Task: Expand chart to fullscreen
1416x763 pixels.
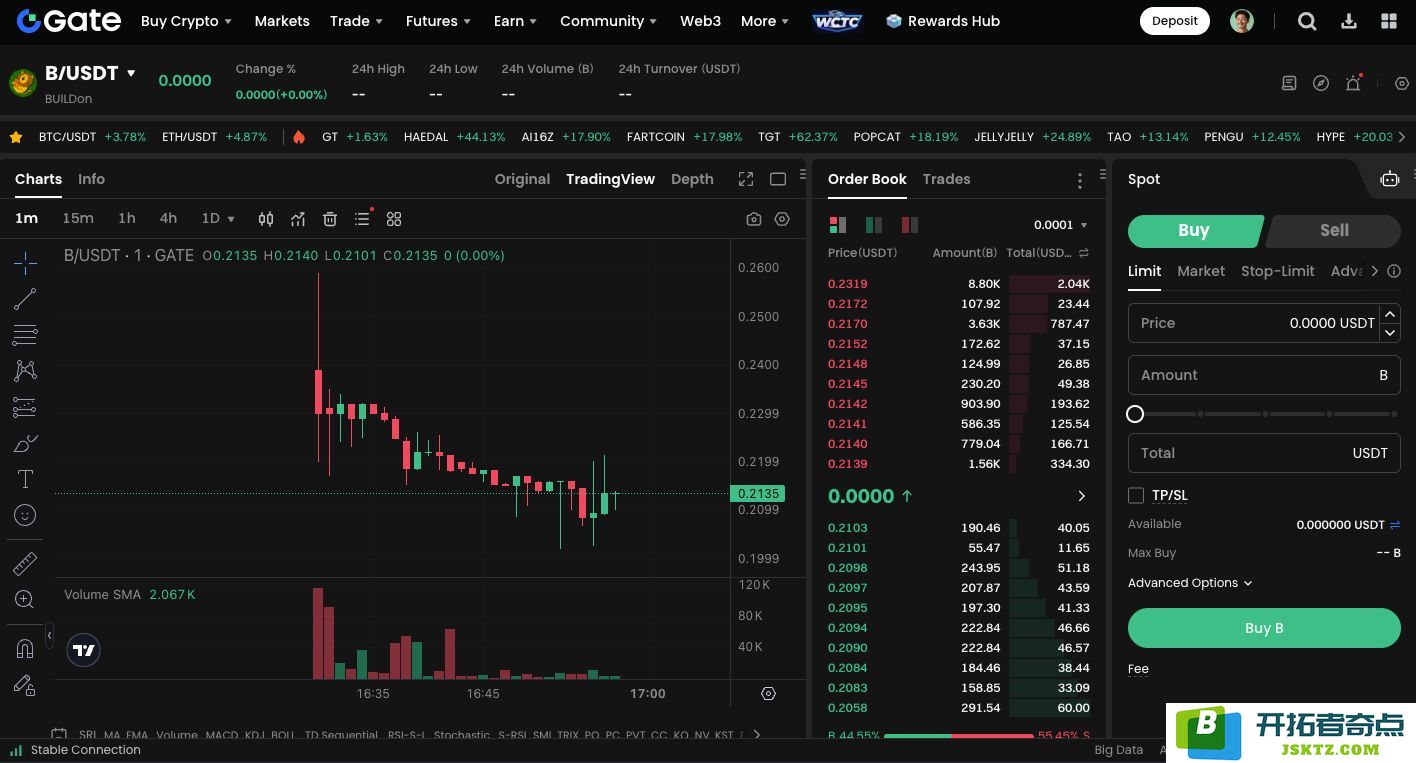Action: coord(746,179)
